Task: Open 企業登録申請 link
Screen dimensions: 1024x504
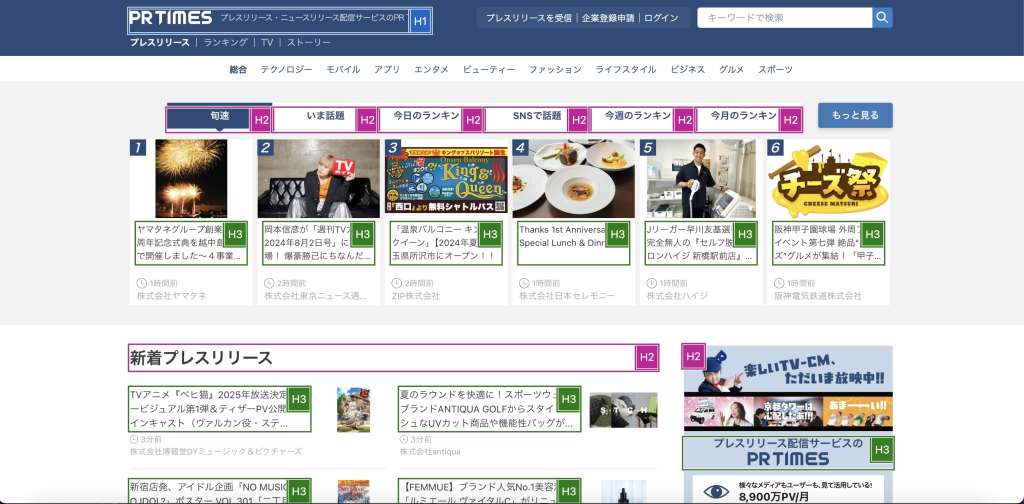Action: pyautogui.click(x=608, y=18)
